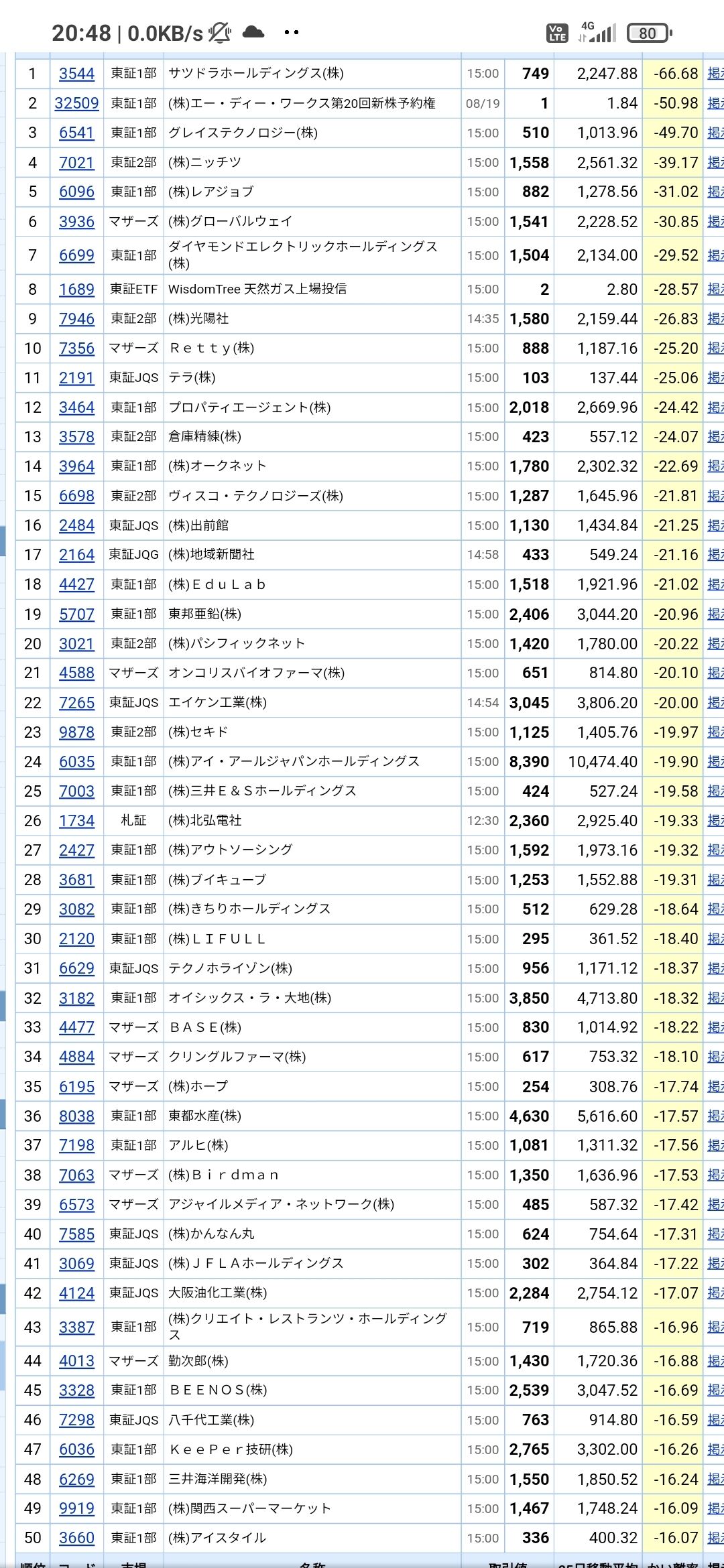Open bulletin board link for -17.57 東都水産 row
724x1568 pixels.
pos(715,1116)
